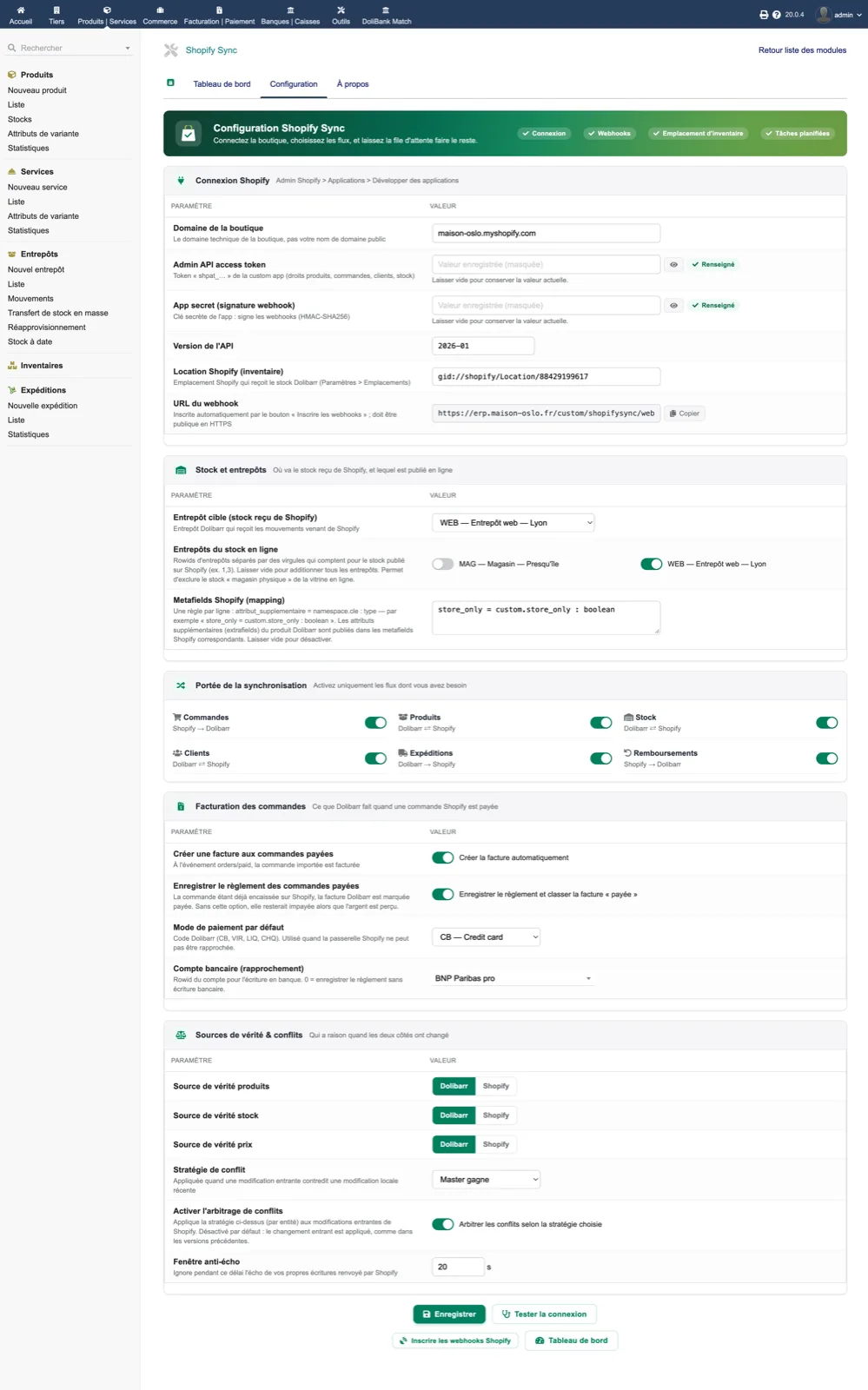The image size is (868, 1390).
Task: Focus the Metafields Shopify mapping textarea
Action: [546, 618]
